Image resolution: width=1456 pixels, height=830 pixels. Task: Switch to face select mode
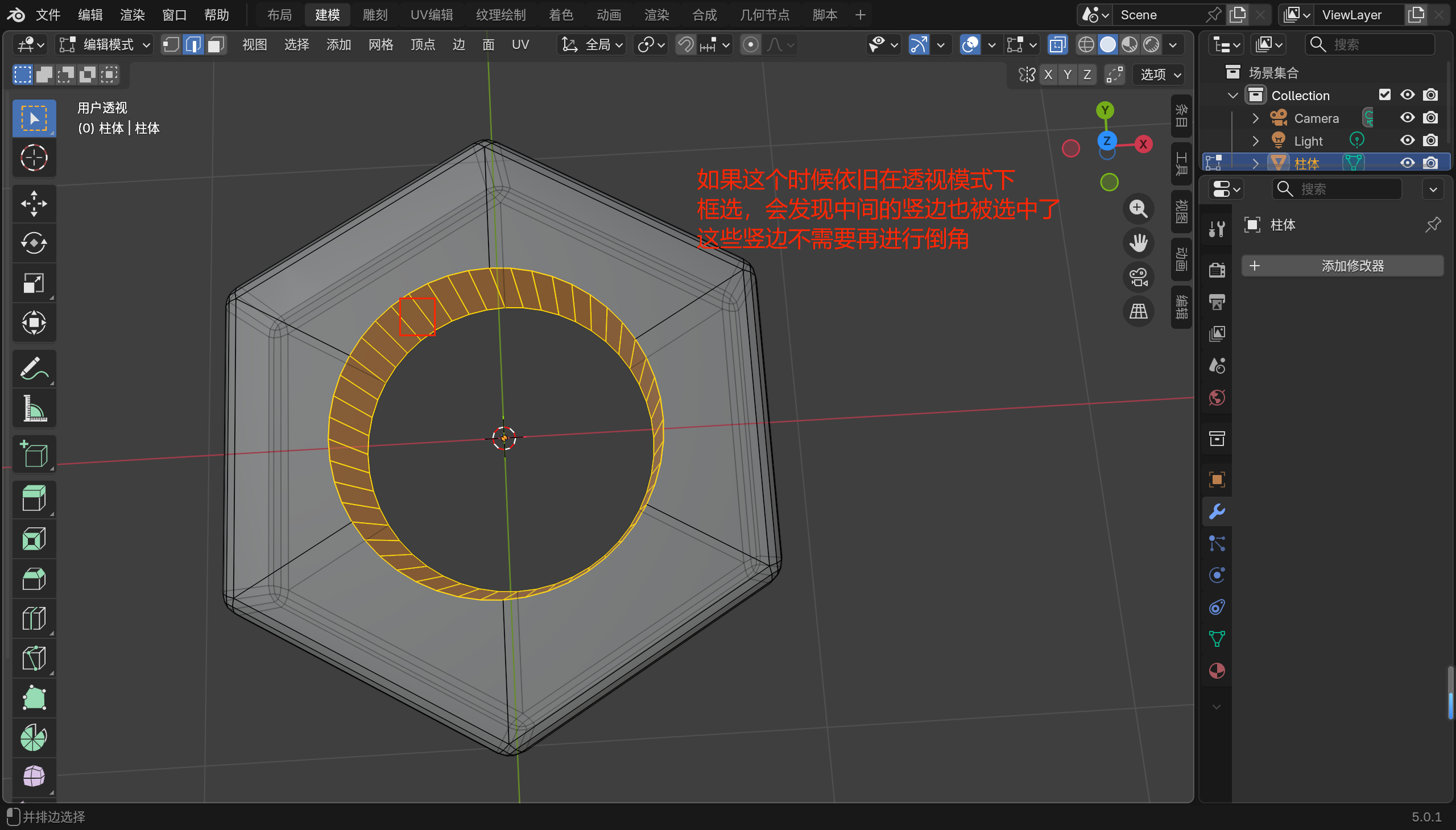coord(216,44)
